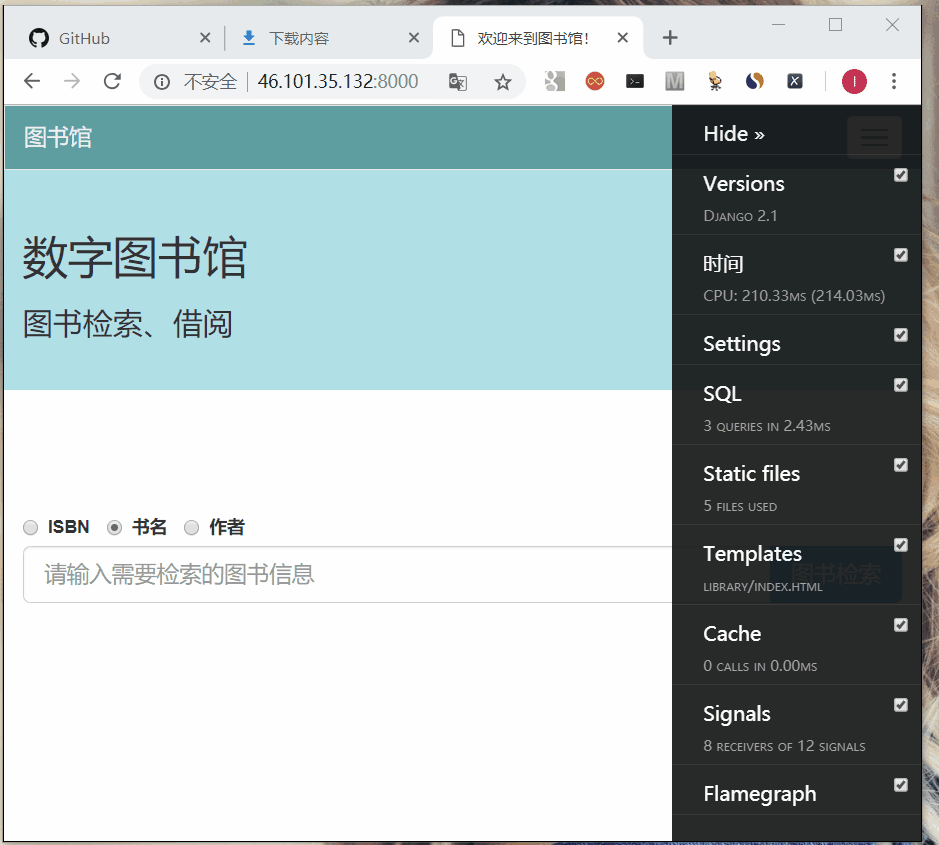
Task: Expand the Signals panel
Action: coord(737,714)
